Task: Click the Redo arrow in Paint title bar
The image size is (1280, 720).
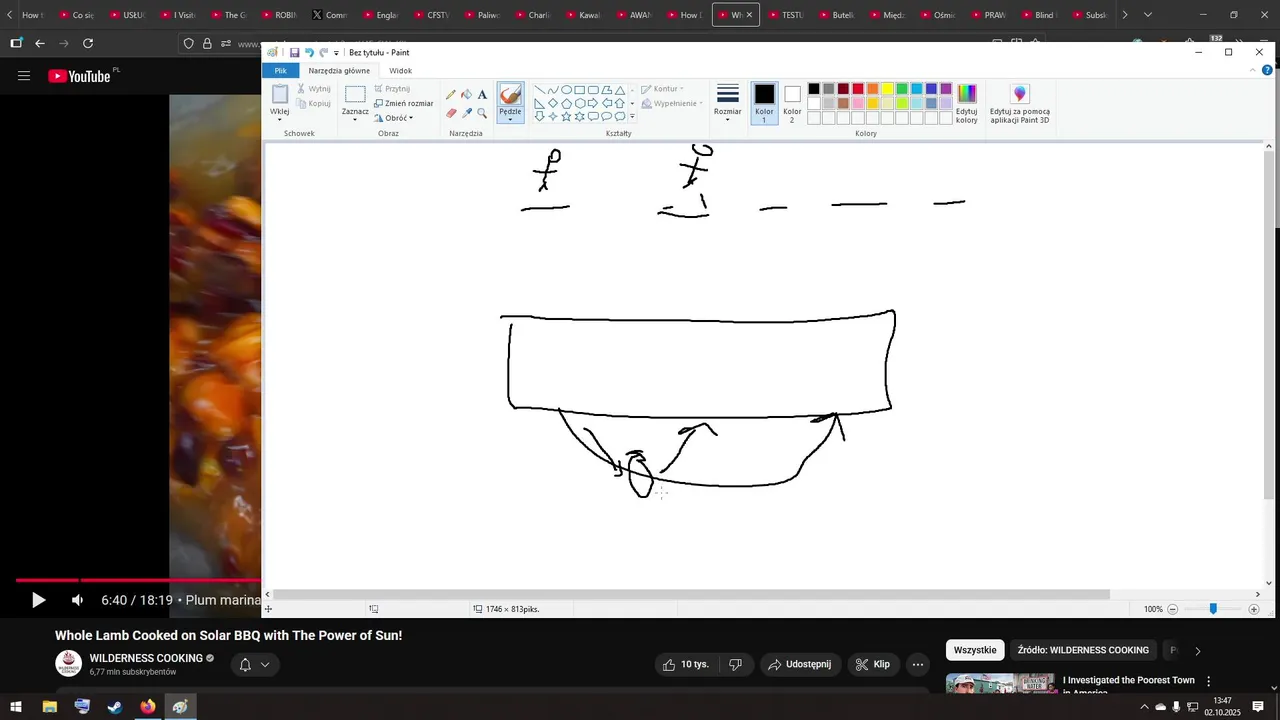Action: point(323,52)
